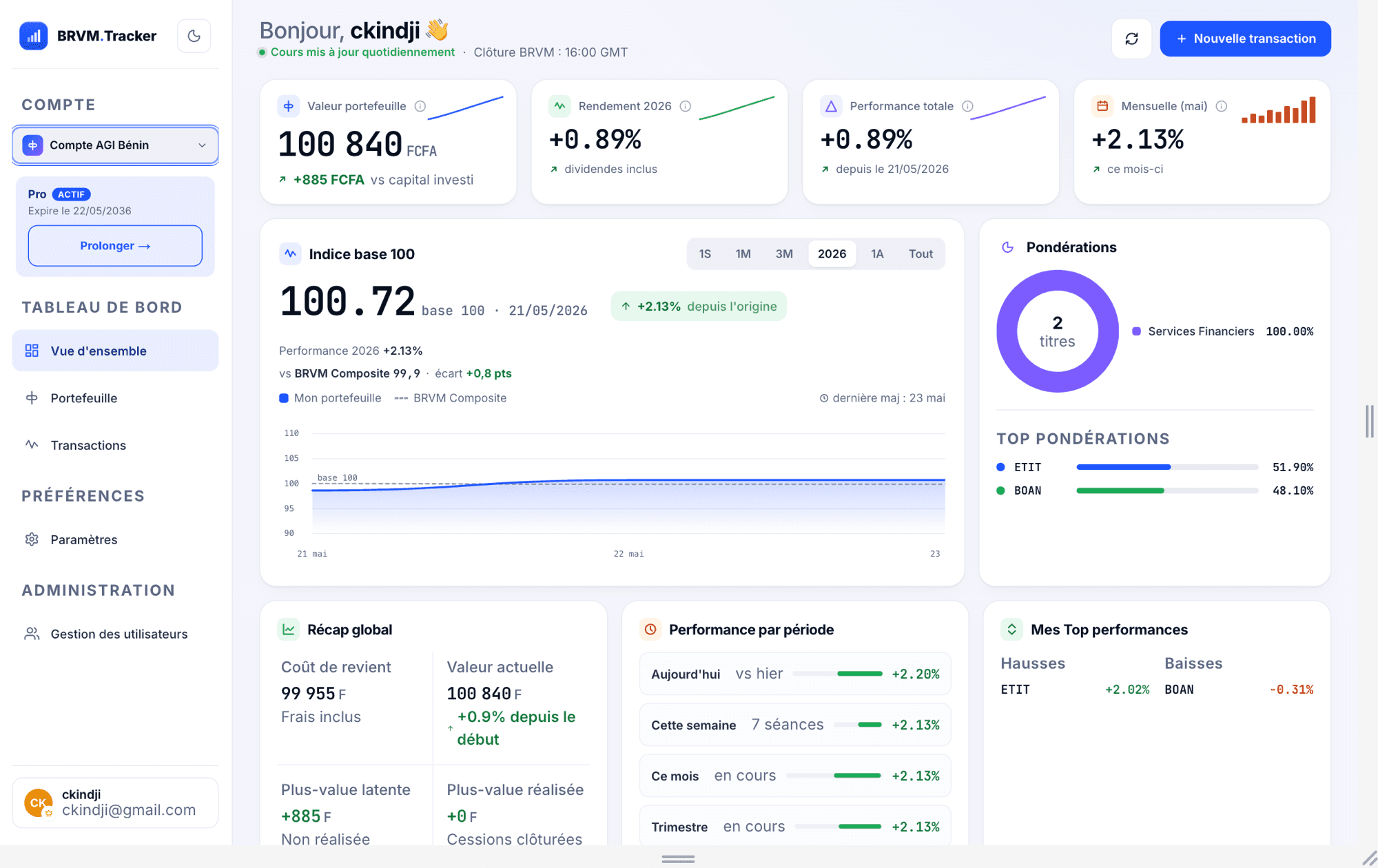Click the Pondérations donut chart
The height and width of the screenshot is (868, 1378).
1058,331
